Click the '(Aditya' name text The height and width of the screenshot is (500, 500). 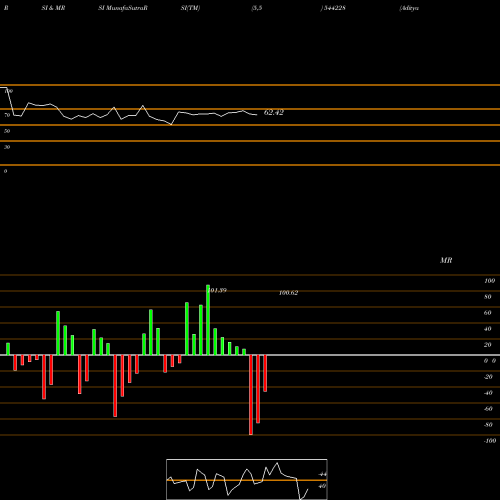(x=409, y=8)
